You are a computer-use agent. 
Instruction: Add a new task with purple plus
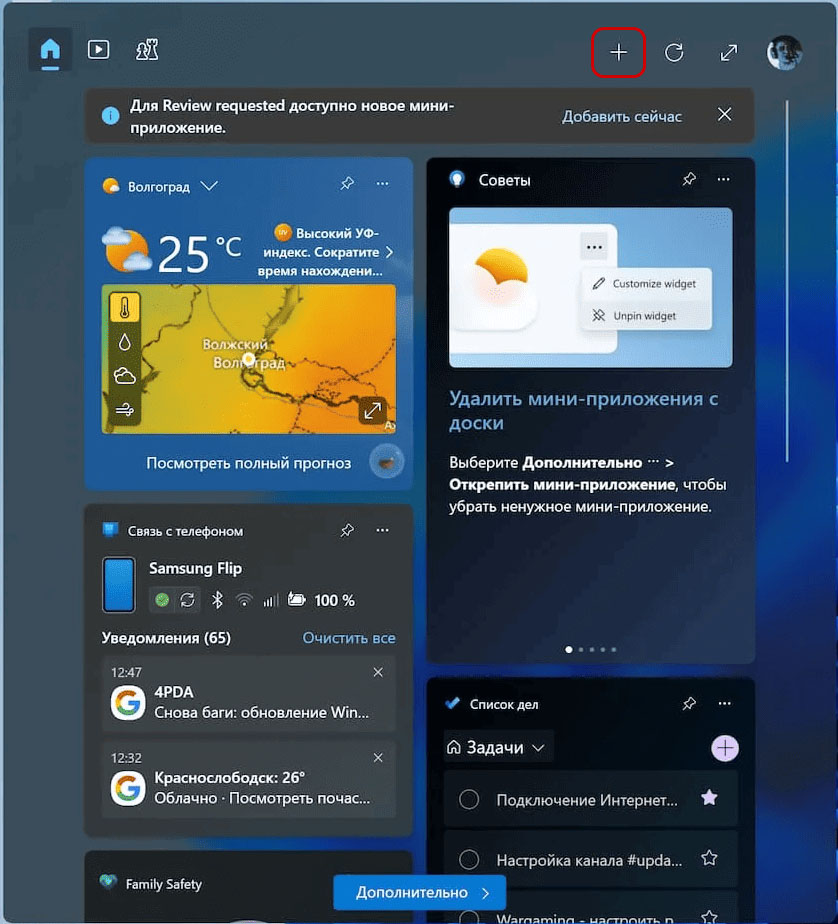click(x=725, y=748)
